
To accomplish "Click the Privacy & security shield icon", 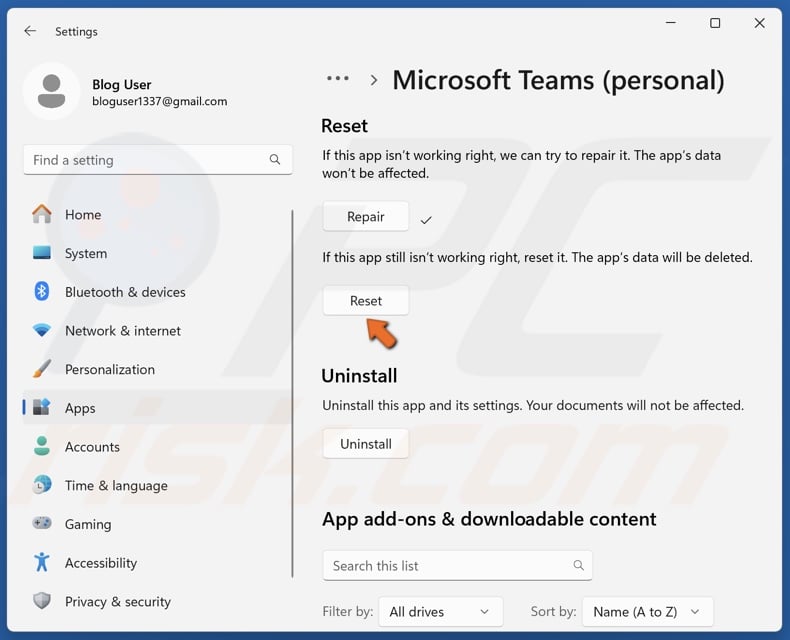I will coord(42,601).
